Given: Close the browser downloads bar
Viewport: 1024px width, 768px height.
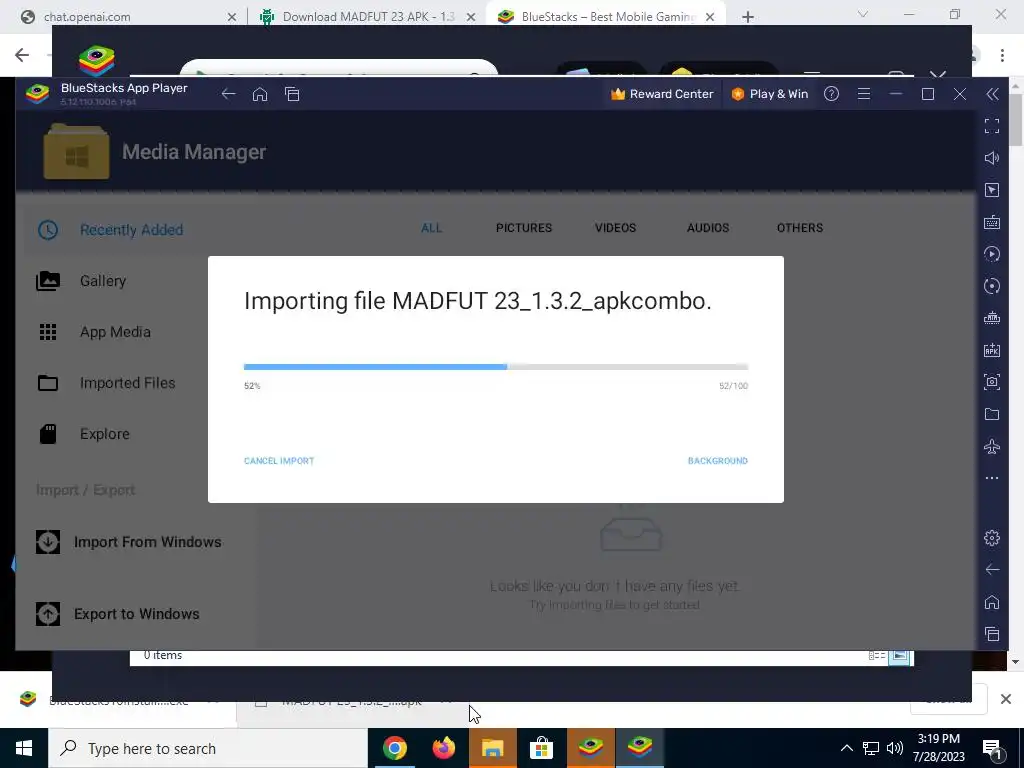Looking at the screenshot, I should pos(1006,699).
